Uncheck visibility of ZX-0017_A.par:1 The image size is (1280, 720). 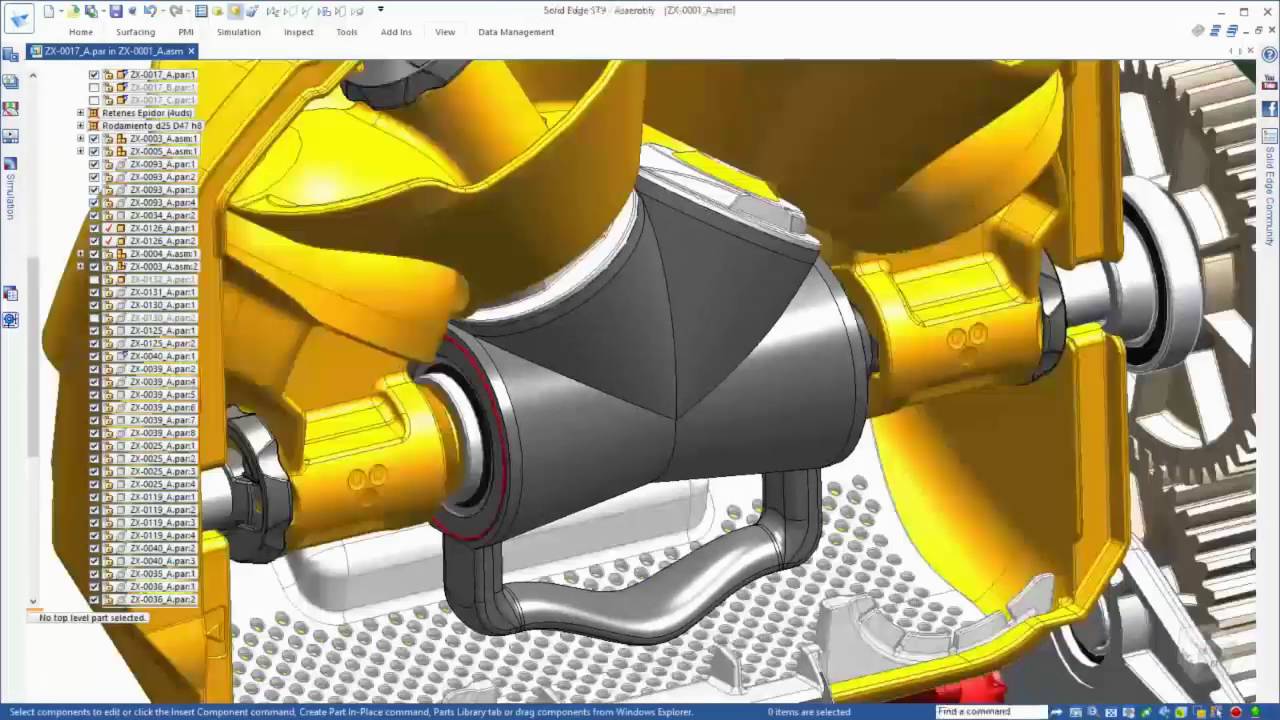coord(94,75)
